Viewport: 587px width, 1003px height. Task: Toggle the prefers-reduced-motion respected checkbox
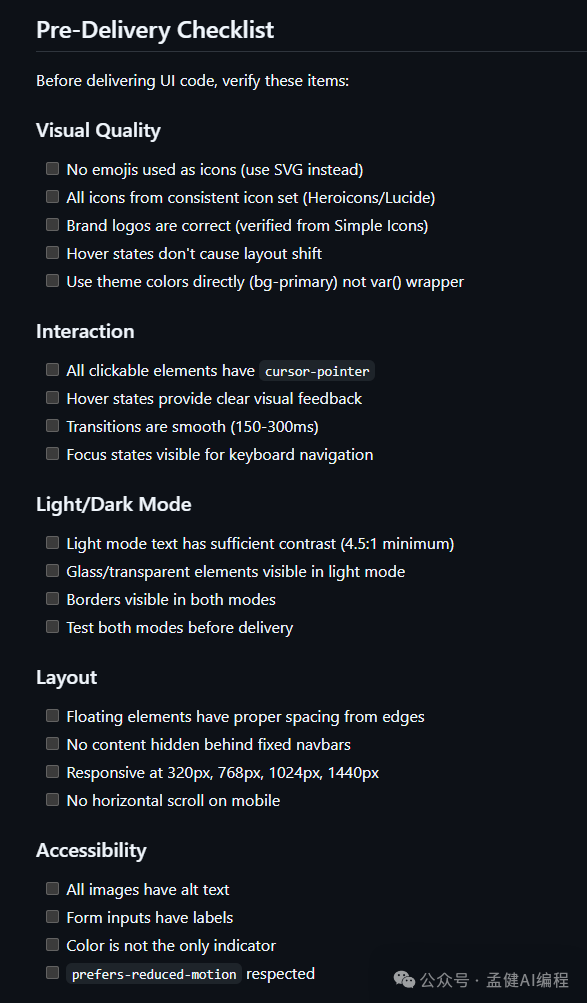pos(52,973)
